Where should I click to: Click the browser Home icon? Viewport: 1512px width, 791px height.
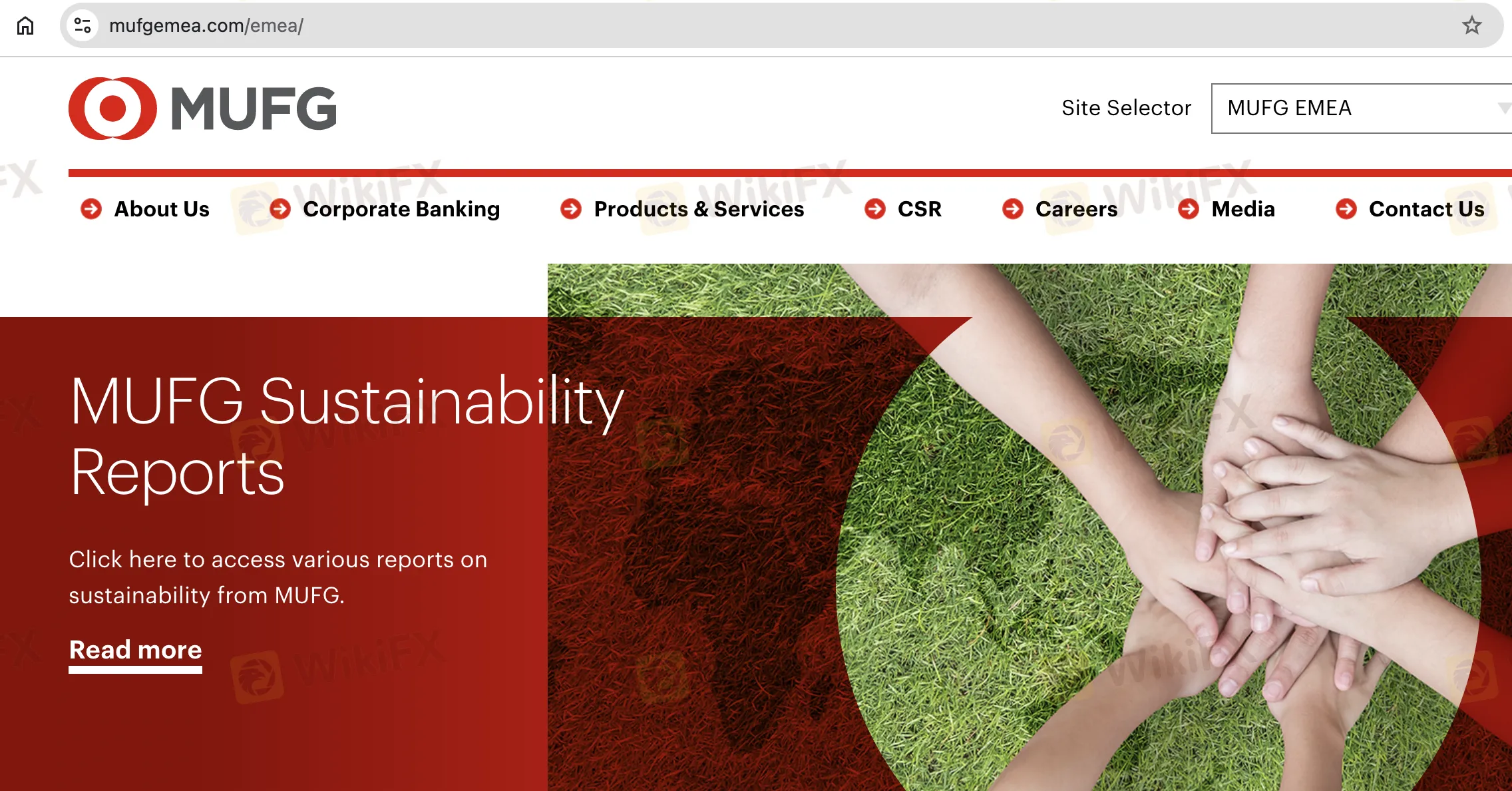coord(25,26)
